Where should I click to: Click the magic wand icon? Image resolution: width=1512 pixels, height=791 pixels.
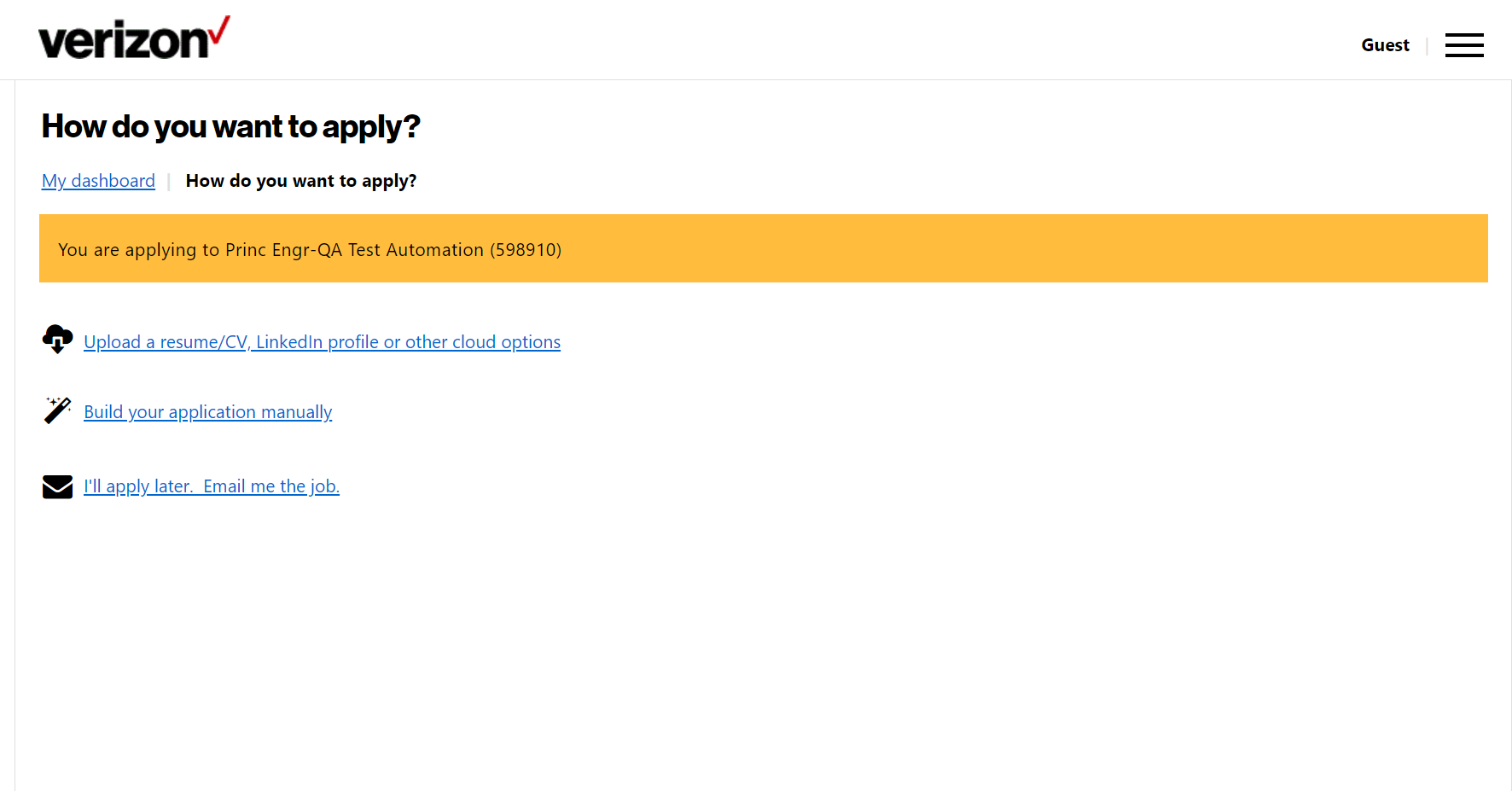tap(57, 410)
